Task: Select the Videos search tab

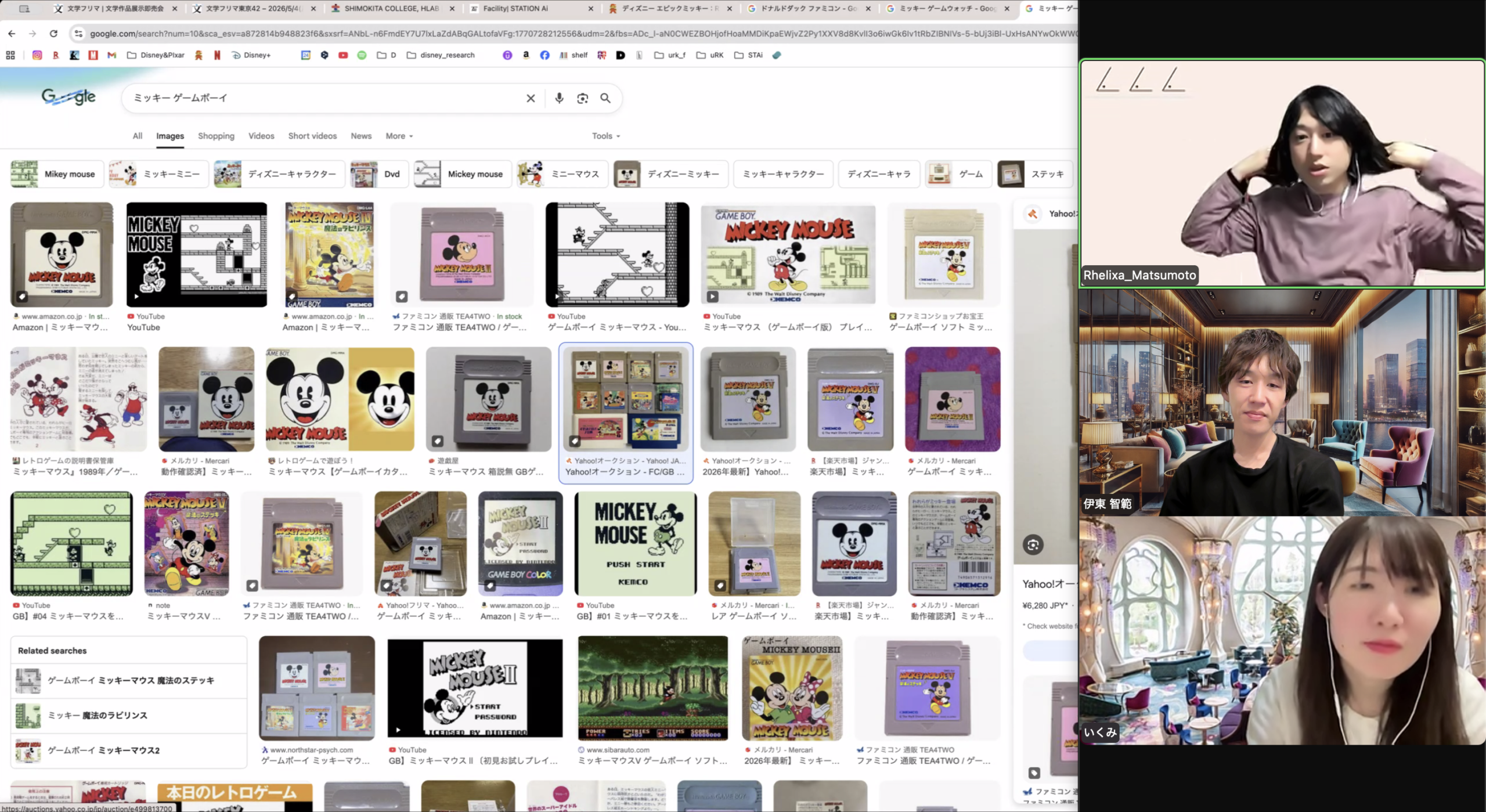Action: (261, 136)
